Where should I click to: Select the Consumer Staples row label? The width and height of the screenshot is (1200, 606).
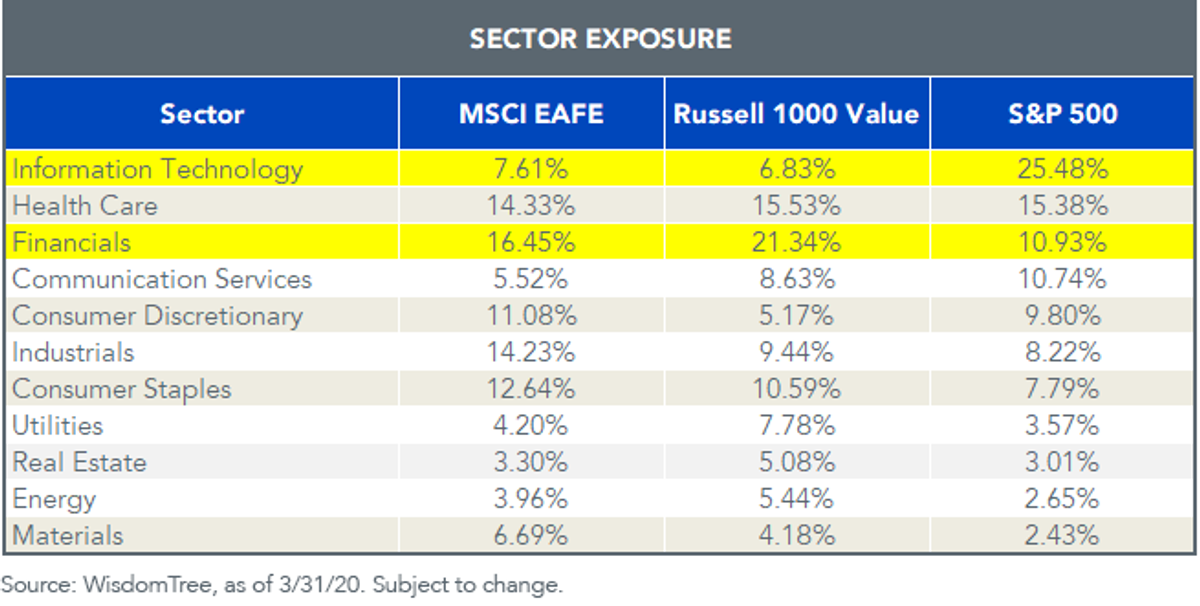tap(122, 389)
